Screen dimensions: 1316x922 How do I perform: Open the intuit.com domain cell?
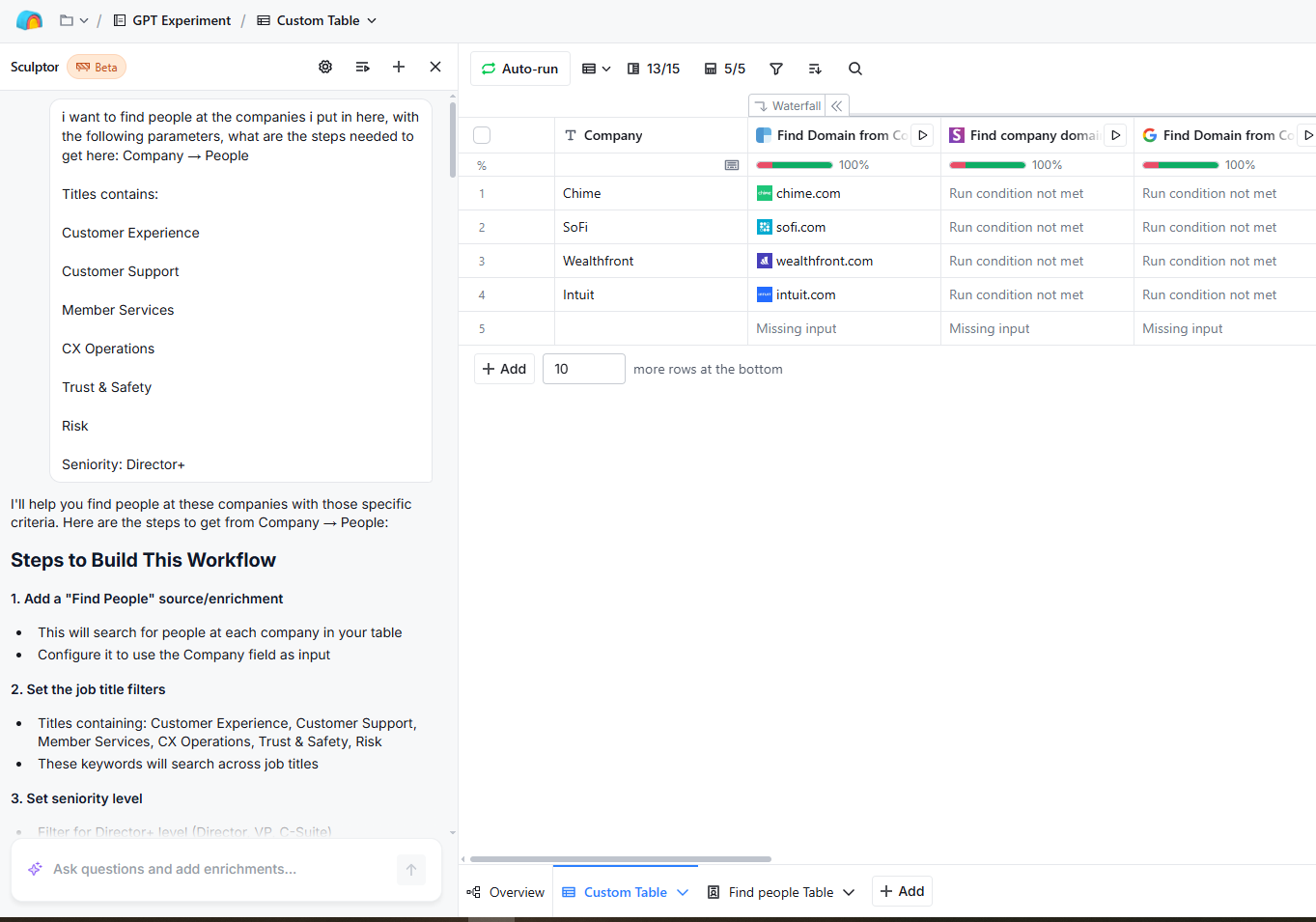844,294
